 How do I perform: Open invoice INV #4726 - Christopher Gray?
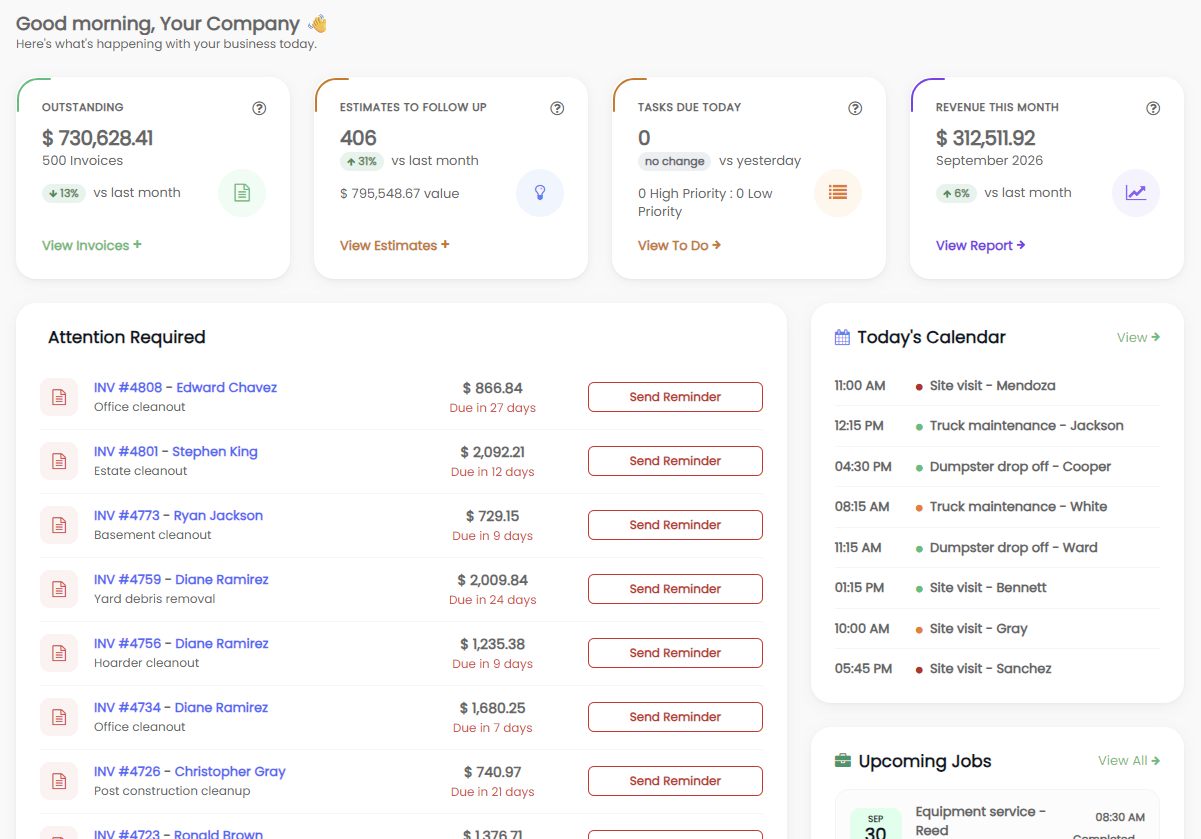190,772
